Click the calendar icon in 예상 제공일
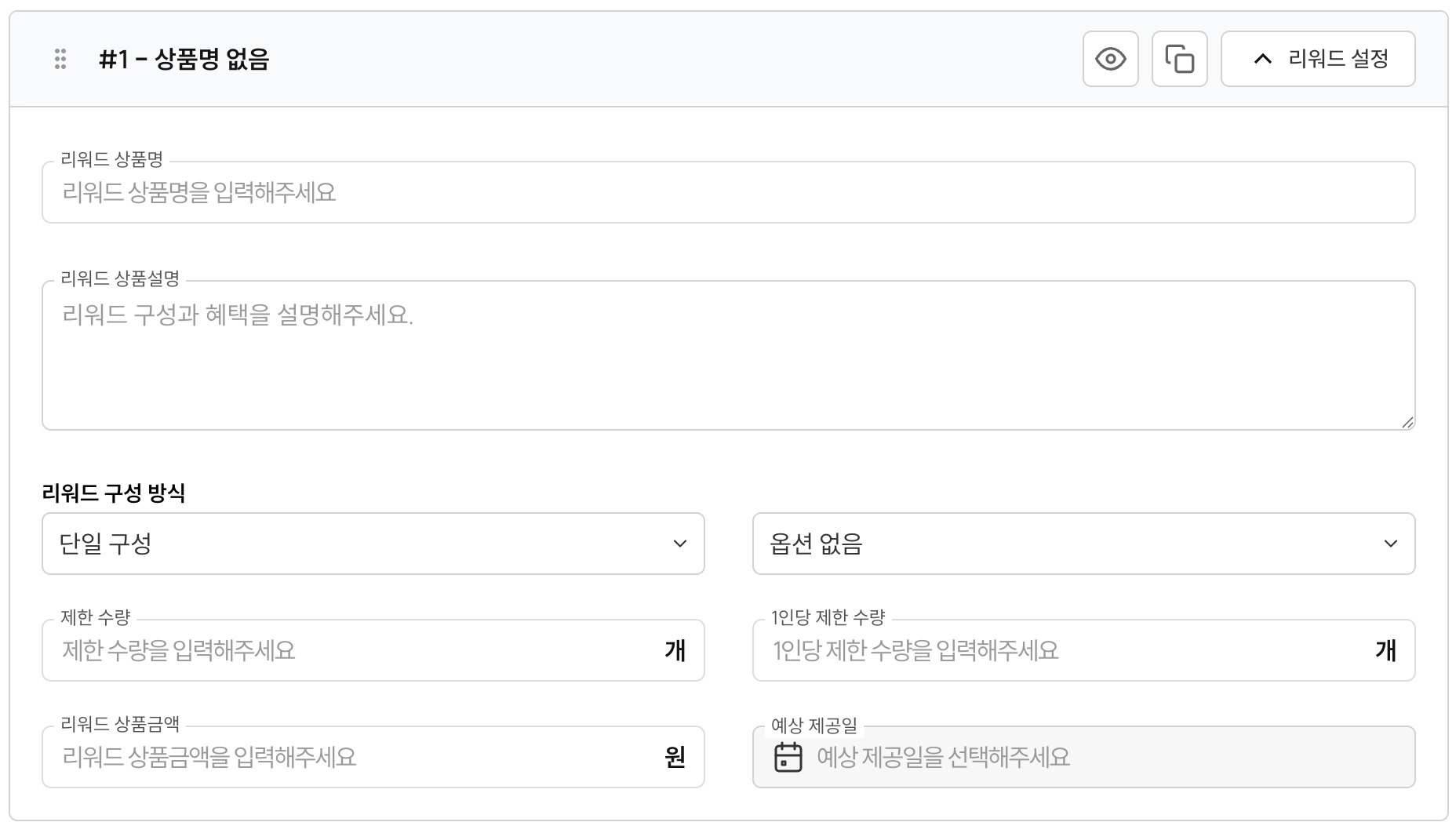This screenshot has width=1456, height=833. point(788,757)
